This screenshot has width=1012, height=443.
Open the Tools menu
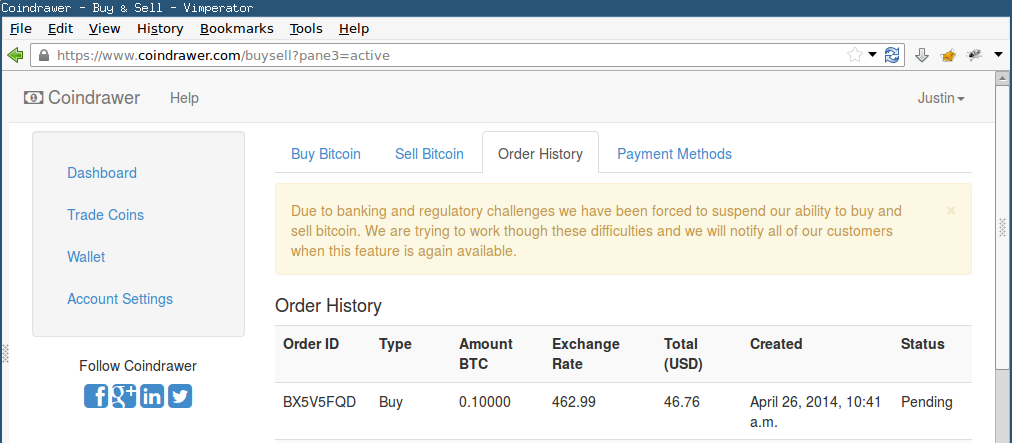[x=306, y=28]
